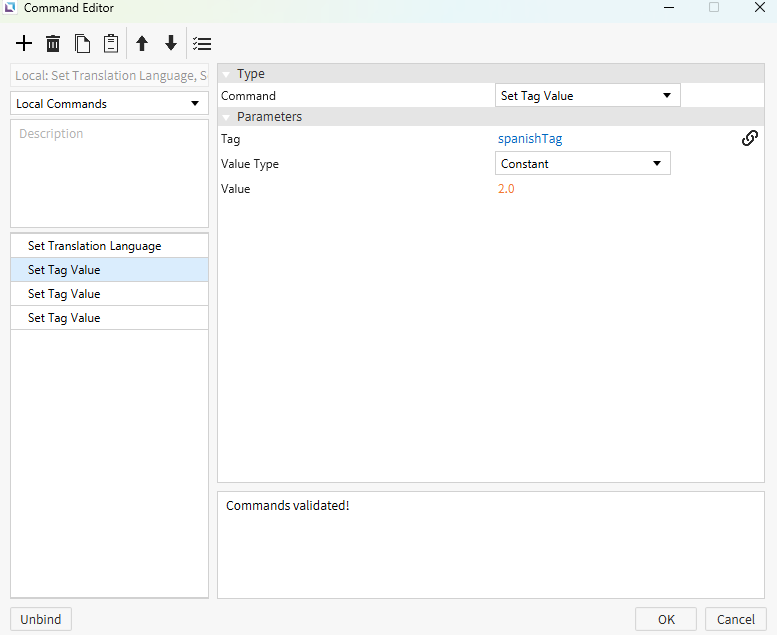Collapse the Parameters section
777x635 pixels.
click(x=226, y=117)
